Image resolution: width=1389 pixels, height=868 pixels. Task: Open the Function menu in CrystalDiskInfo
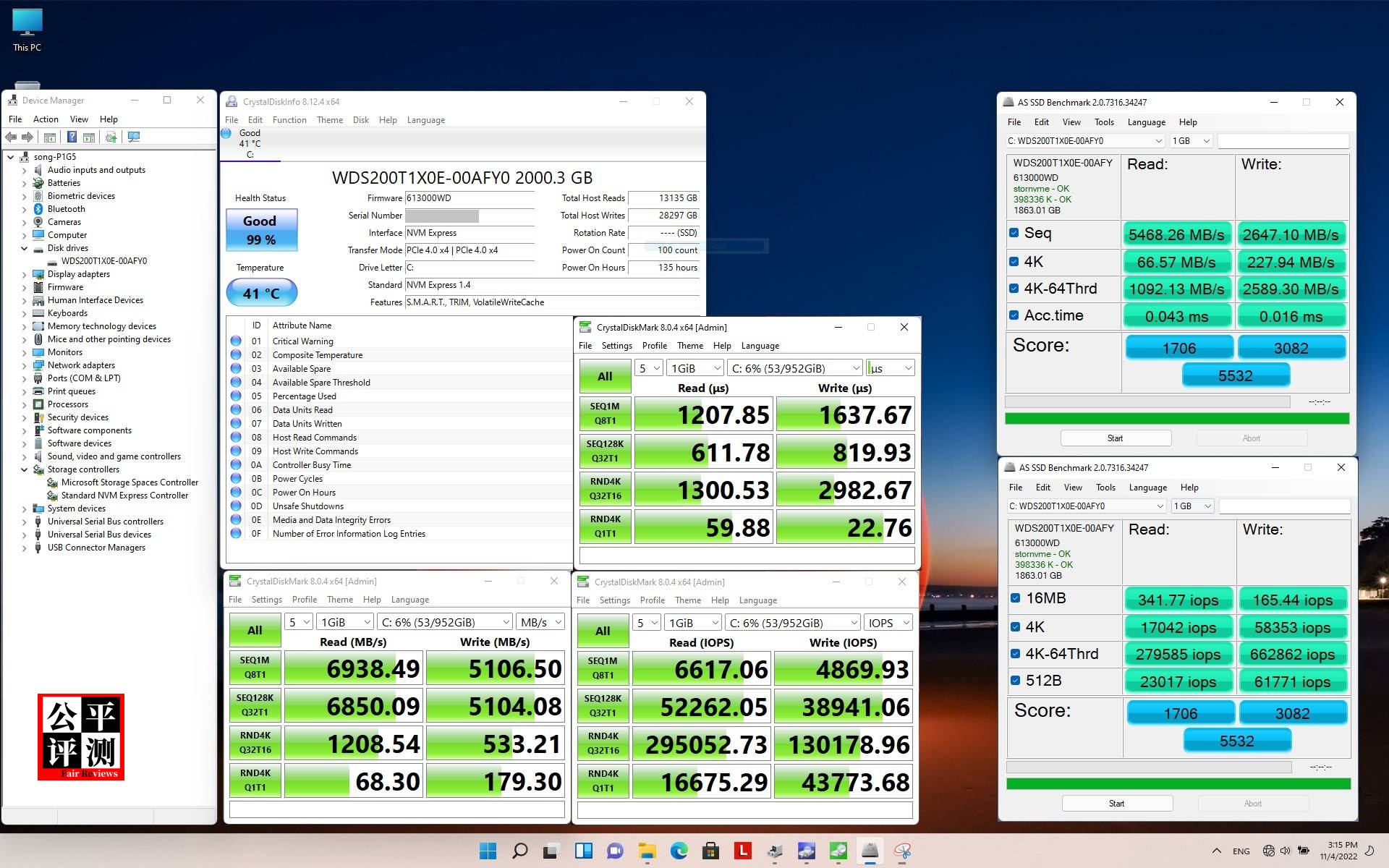[289, 120]
